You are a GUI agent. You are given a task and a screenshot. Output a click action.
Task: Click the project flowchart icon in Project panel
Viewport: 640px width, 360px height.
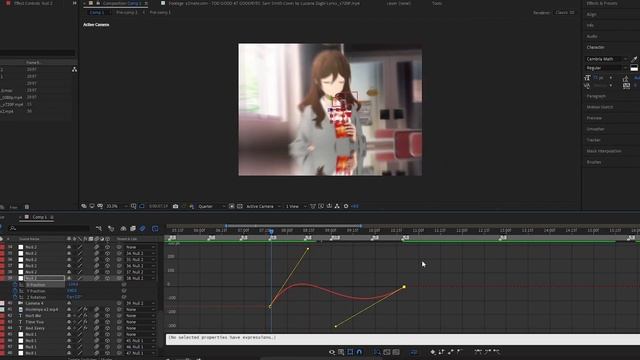click(74, 70)
